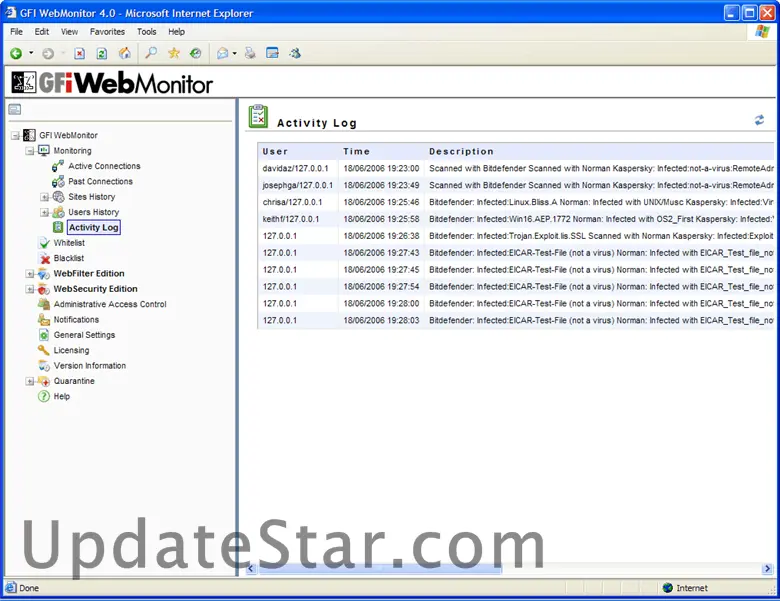Go to the Home page icon
780x601 pixels.
[125, 53]
